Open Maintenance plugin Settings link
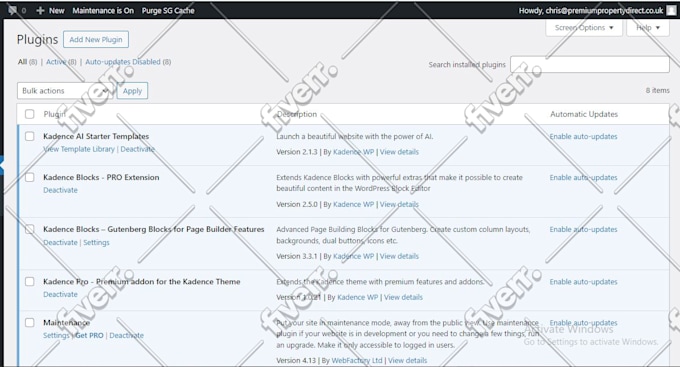The image size is (680, 367). (56, 335)
